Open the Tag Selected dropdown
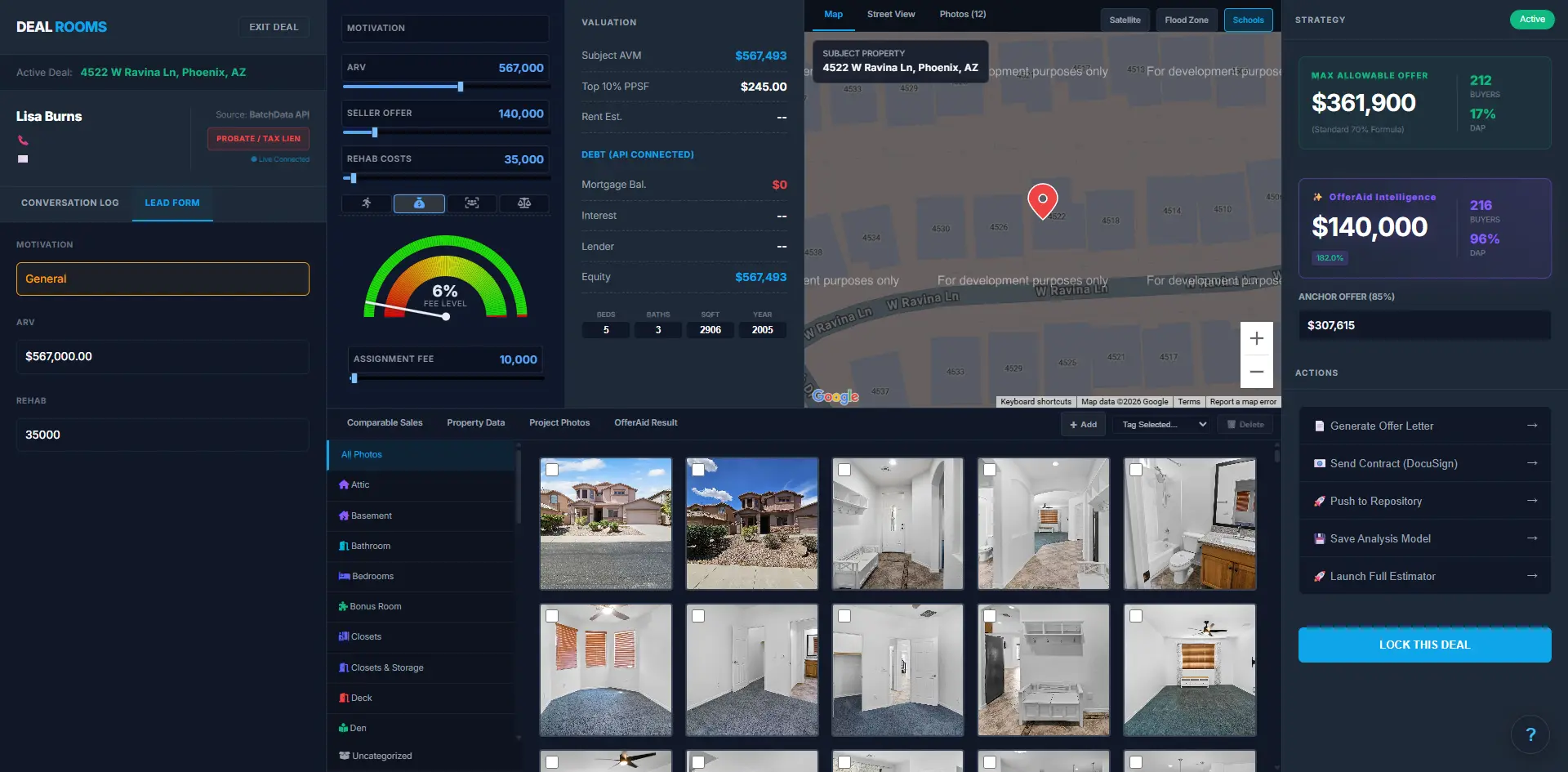The image size is (1568, 772). click(x=1161, y=424)
